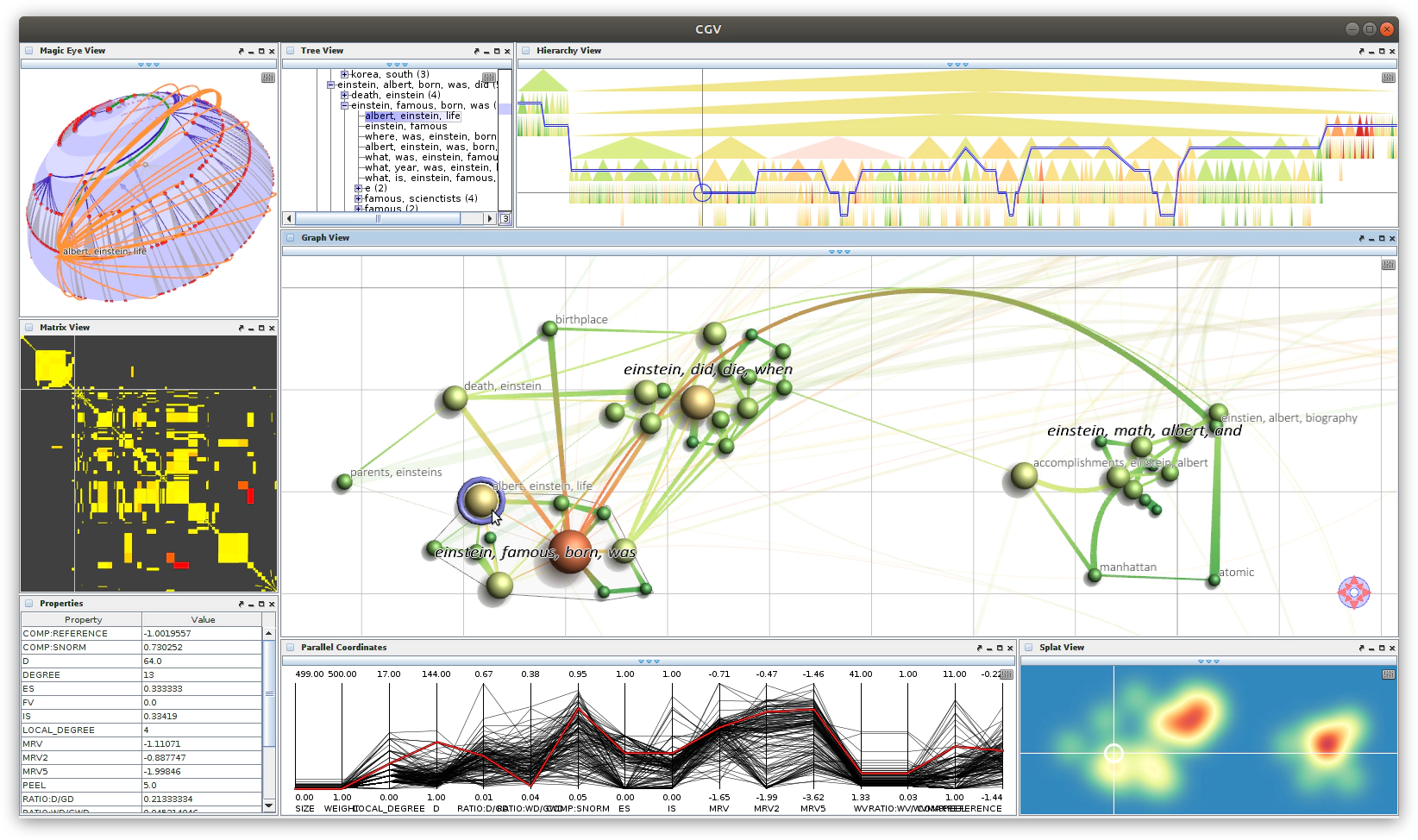
Task: Click Properties scroll-down arrow button
Action: pyautogui.click(x=268, y=806)
